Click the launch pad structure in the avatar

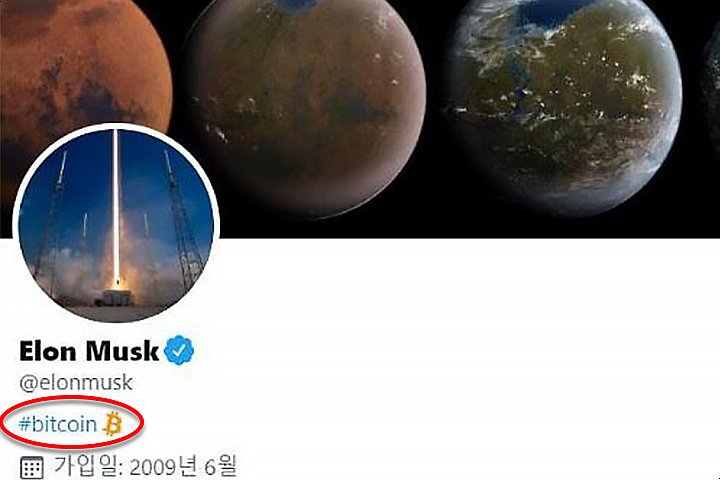pyautogui.click(x=115, y=297)
